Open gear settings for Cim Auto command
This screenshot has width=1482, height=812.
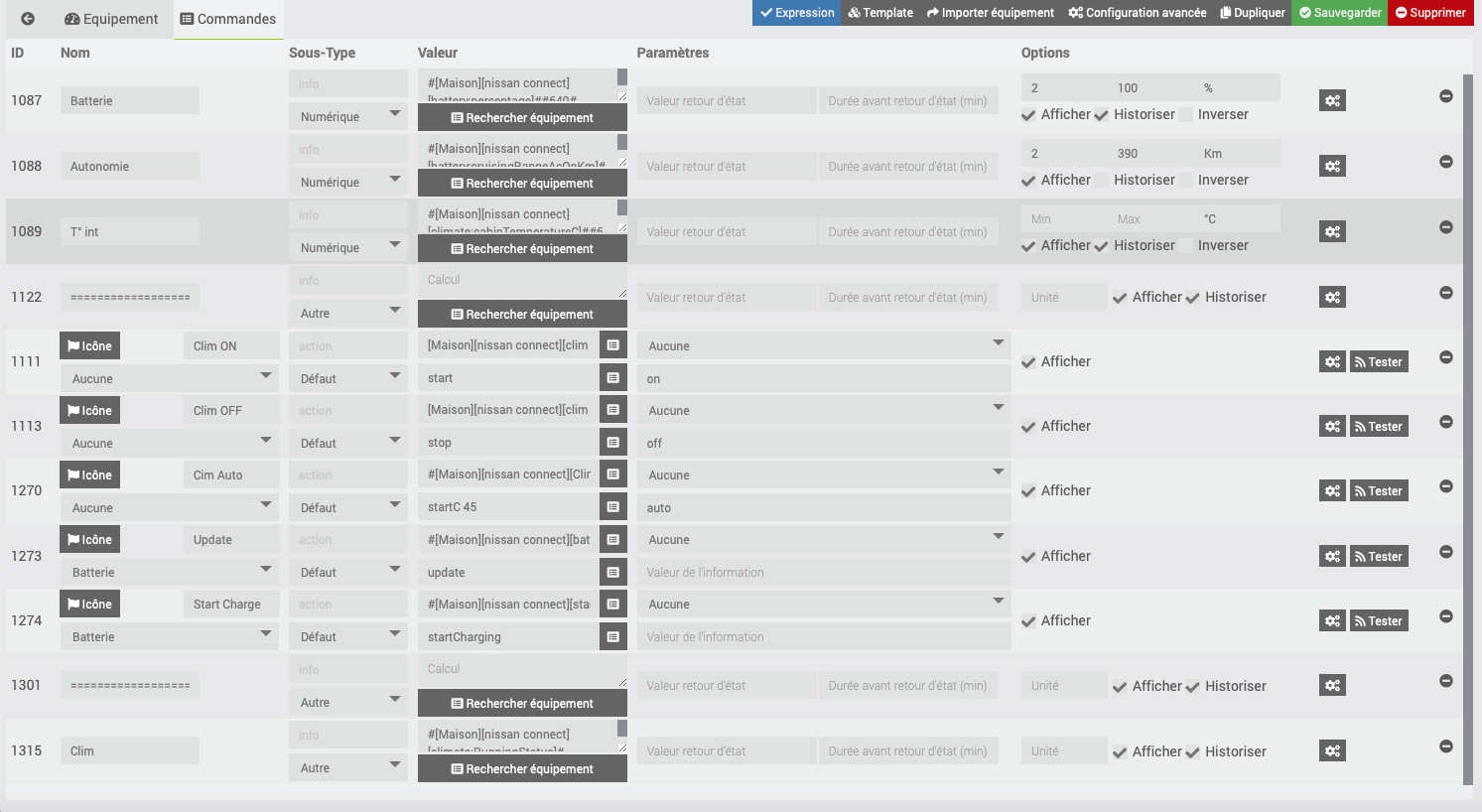click(x=1332, y=491)
